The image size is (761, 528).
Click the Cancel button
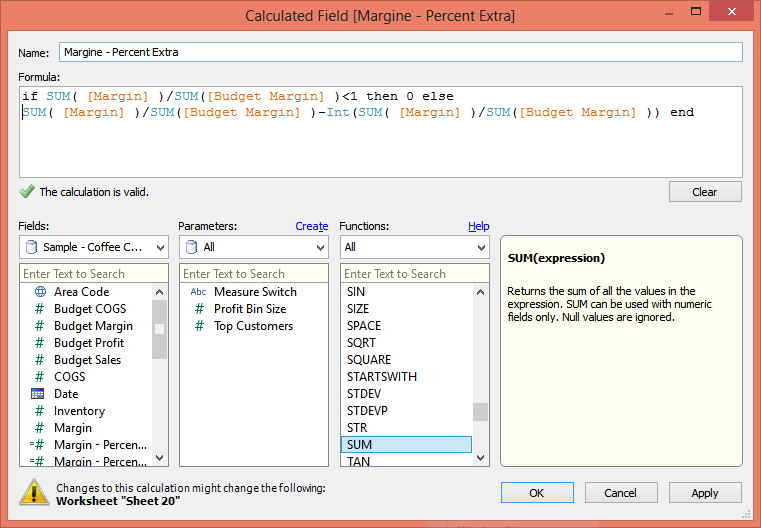[621, 493]
